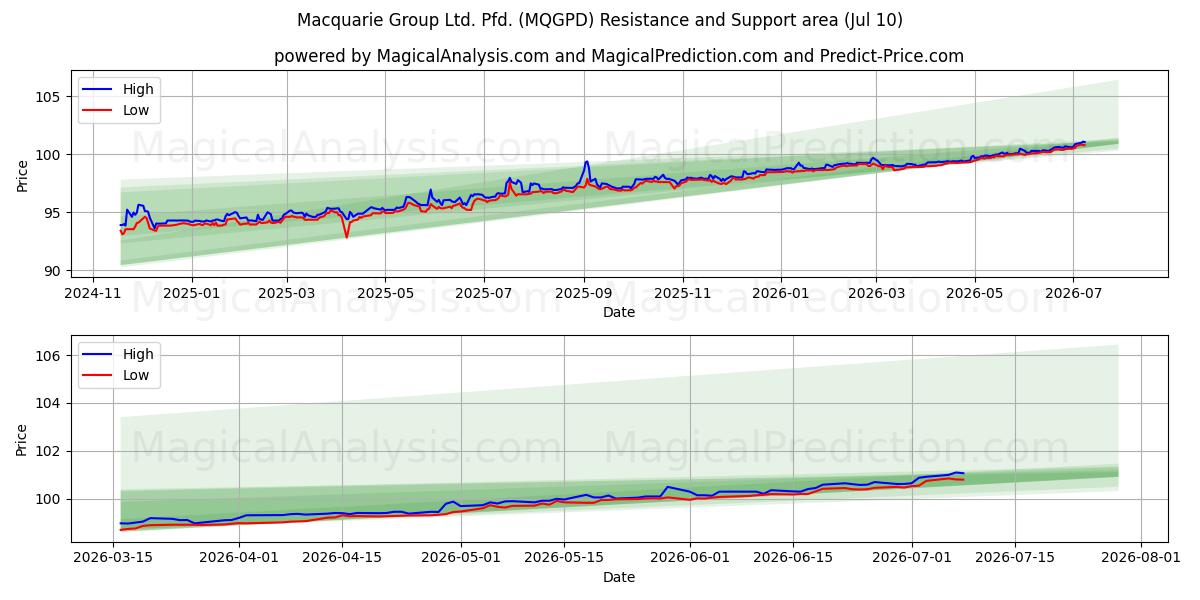
Task: Click the 'Date' x-axis title of upper chart
Action: [x=619, y=312]
